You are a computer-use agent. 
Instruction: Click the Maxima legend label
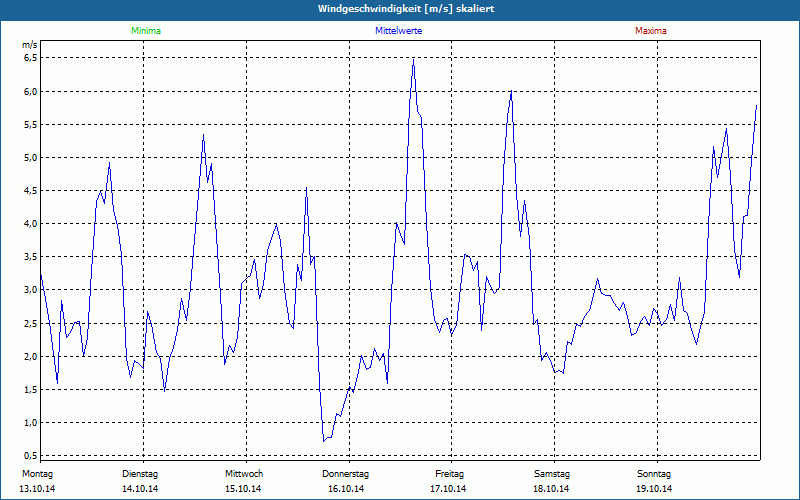point(651,31)
